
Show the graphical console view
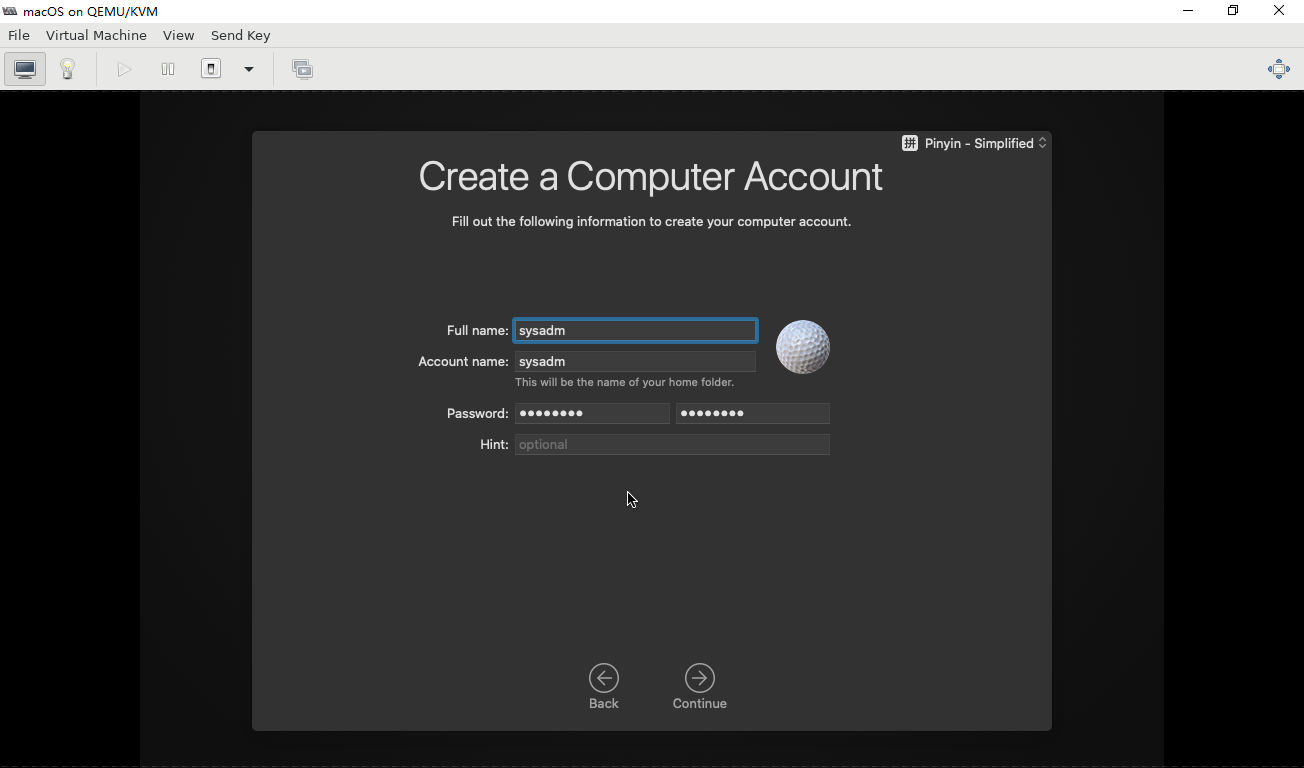click(25, 69)
